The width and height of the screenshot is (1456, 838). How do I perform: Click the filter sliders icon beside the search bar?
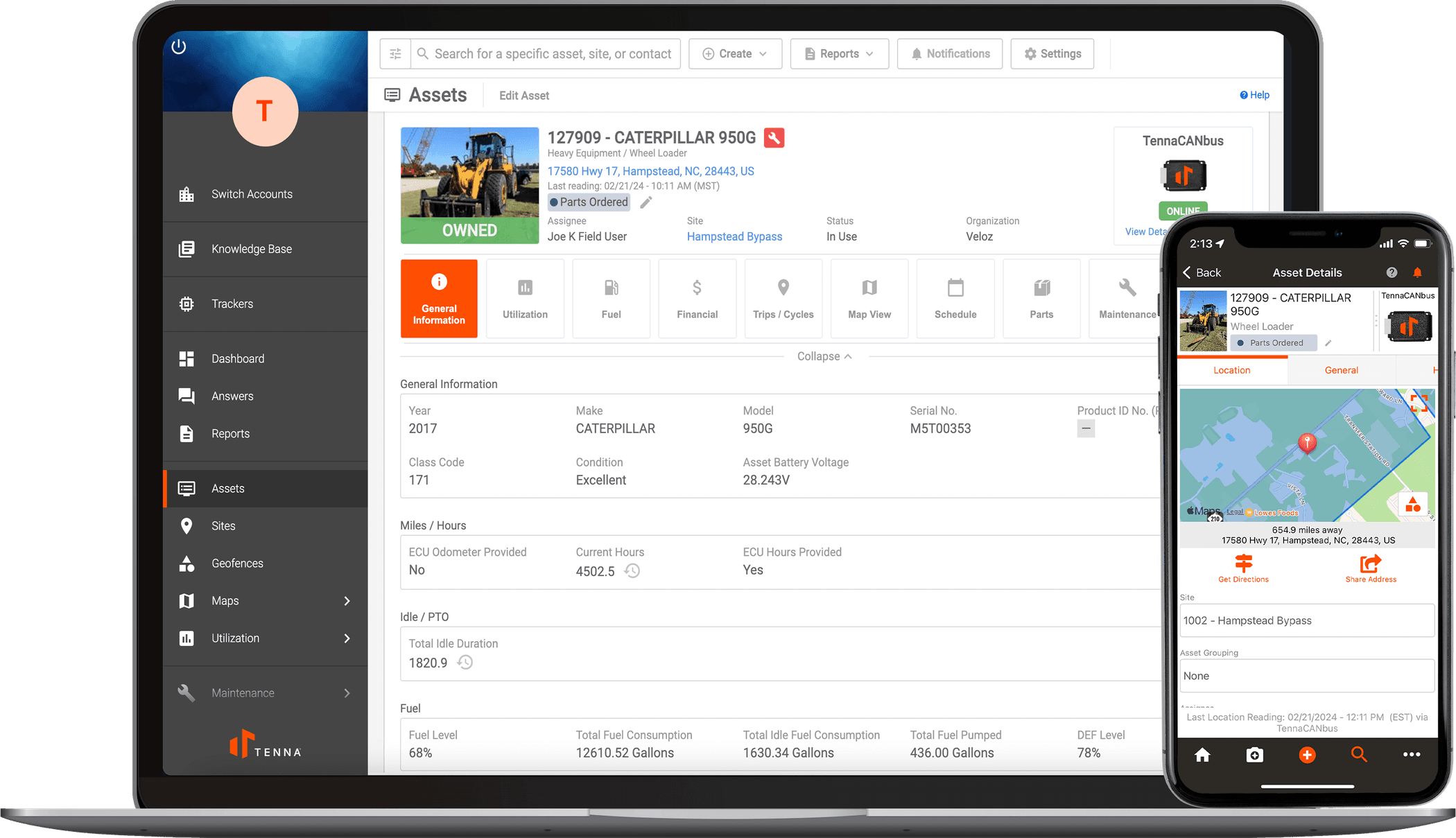tap(395, 53)
